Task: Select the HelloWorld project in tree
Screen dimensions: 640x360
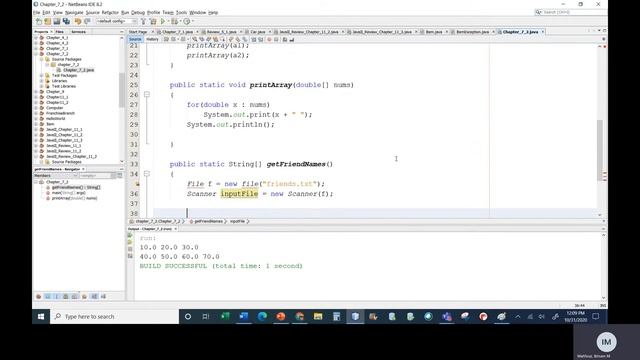Action: pos(56,119)
